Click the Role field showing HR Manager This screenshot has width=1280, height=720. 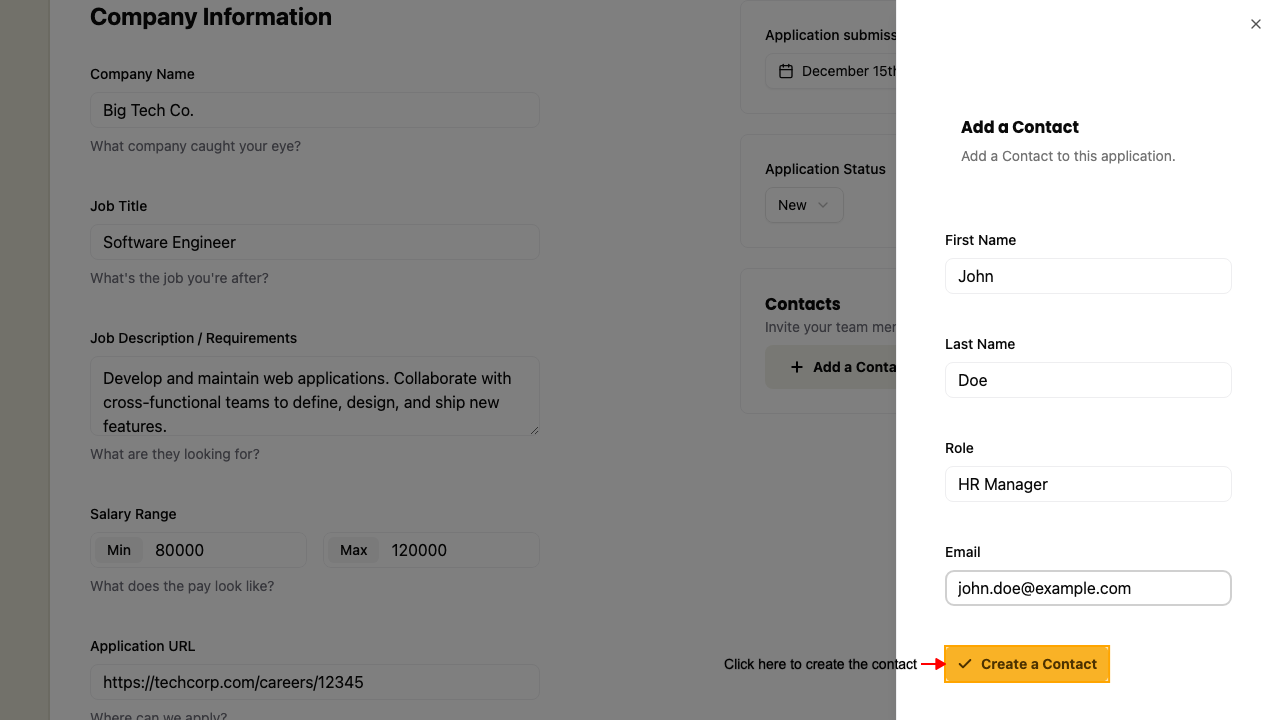[1088, 484]
